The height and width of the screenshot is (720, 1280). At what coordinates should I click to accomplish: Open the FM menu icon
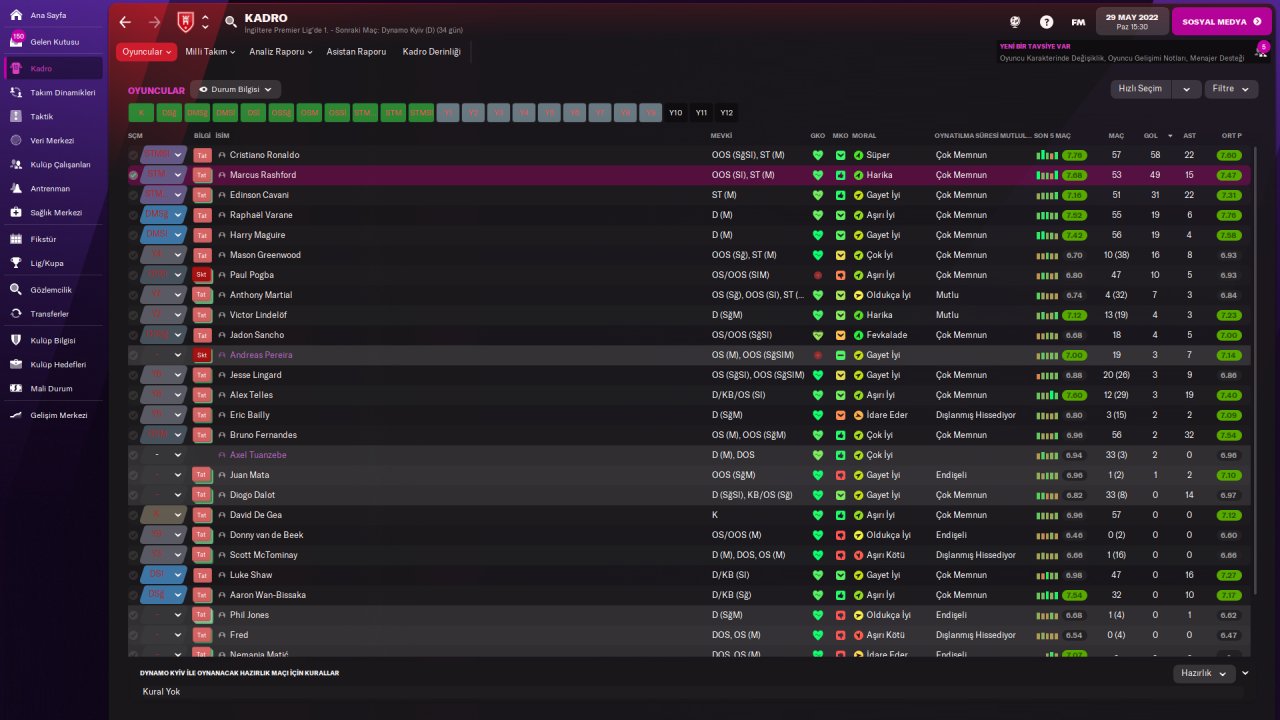coord(1078,21)
